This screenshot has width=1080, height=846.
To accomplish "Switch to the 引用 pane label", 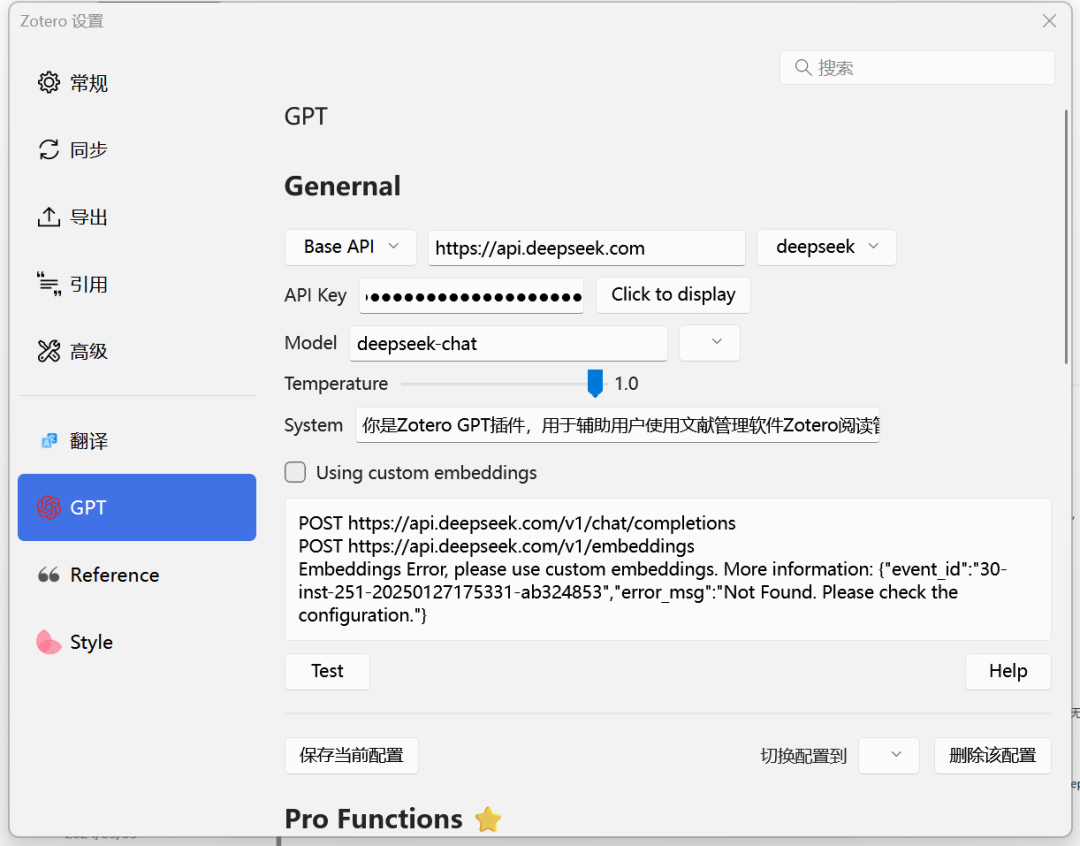I will tap(89, 285).
